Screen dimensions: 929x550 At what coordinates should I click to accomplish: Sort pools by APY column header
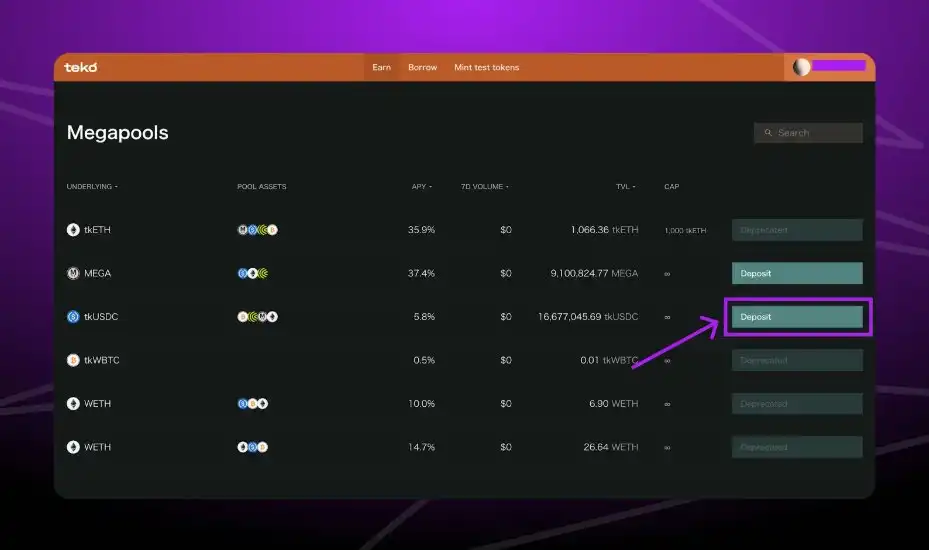[421, 187]
